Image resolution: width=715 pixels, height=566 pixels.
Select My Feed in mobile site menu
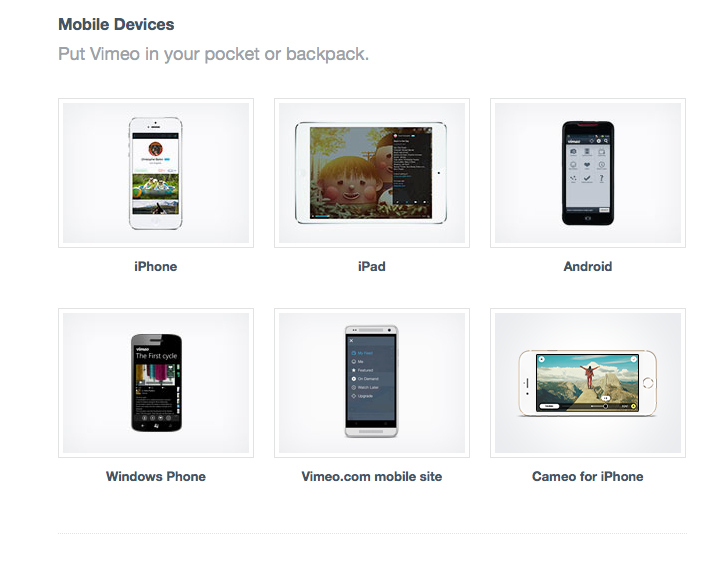click(x=363, y=353)
